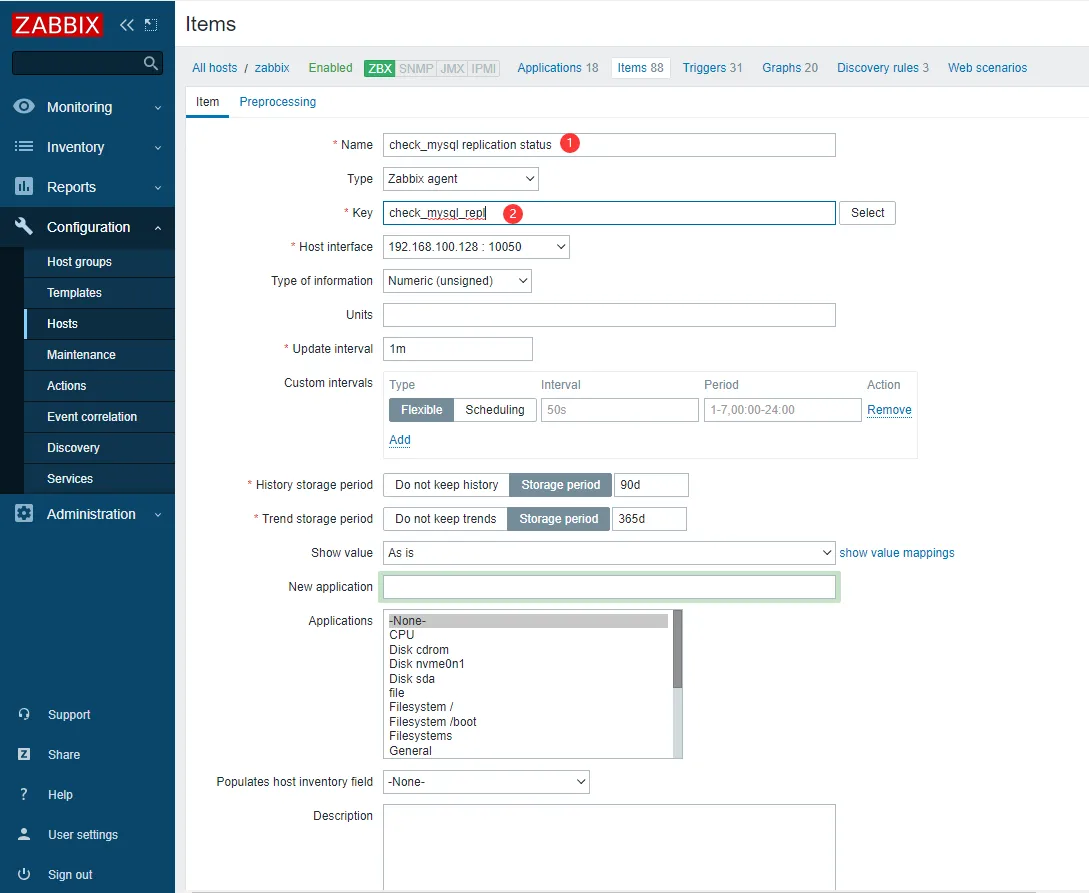
Task: Click the green ZBX availability badge
Action: click(379, 68)
